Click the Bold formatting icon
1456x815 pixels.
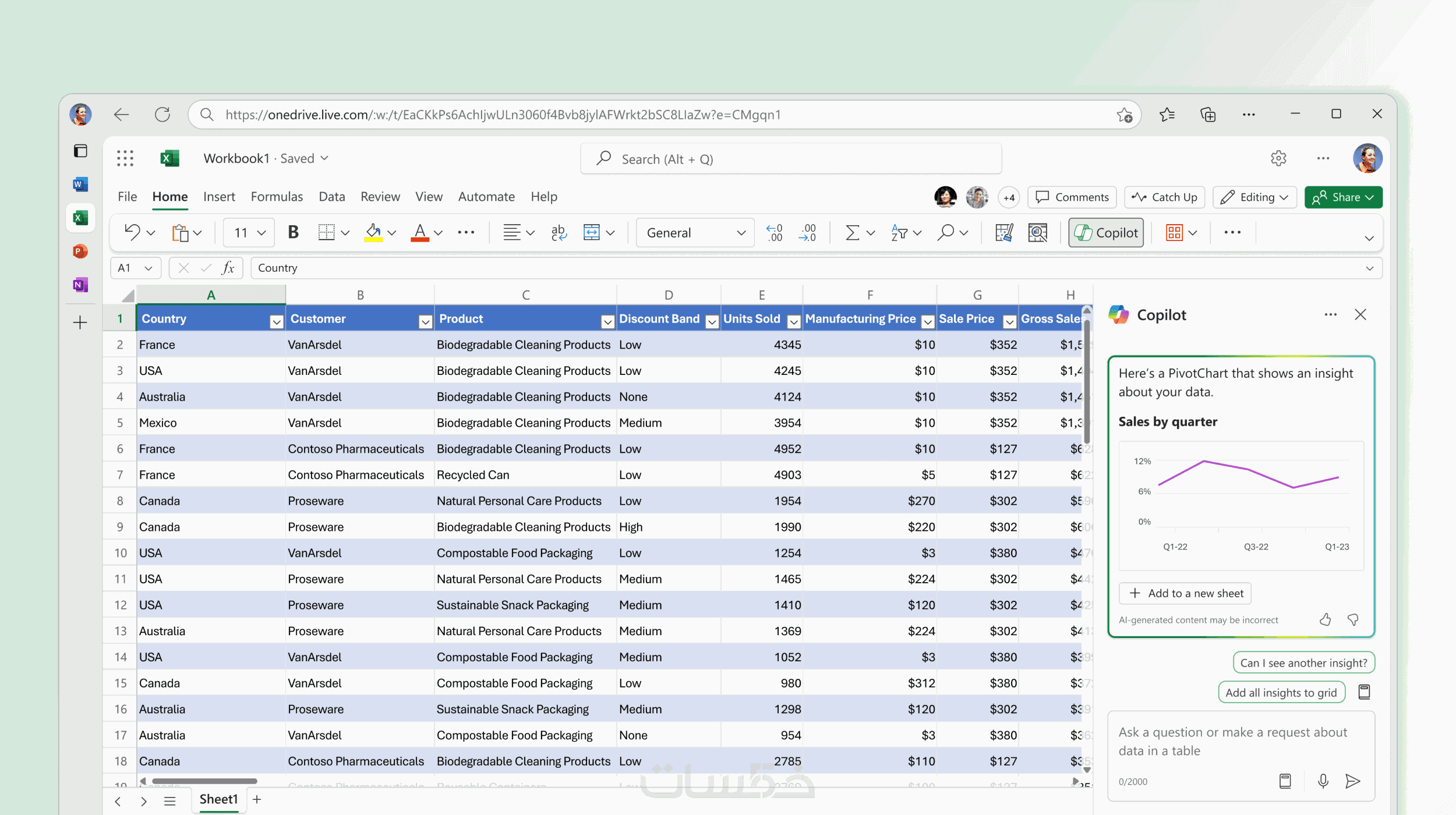[294, 232]
